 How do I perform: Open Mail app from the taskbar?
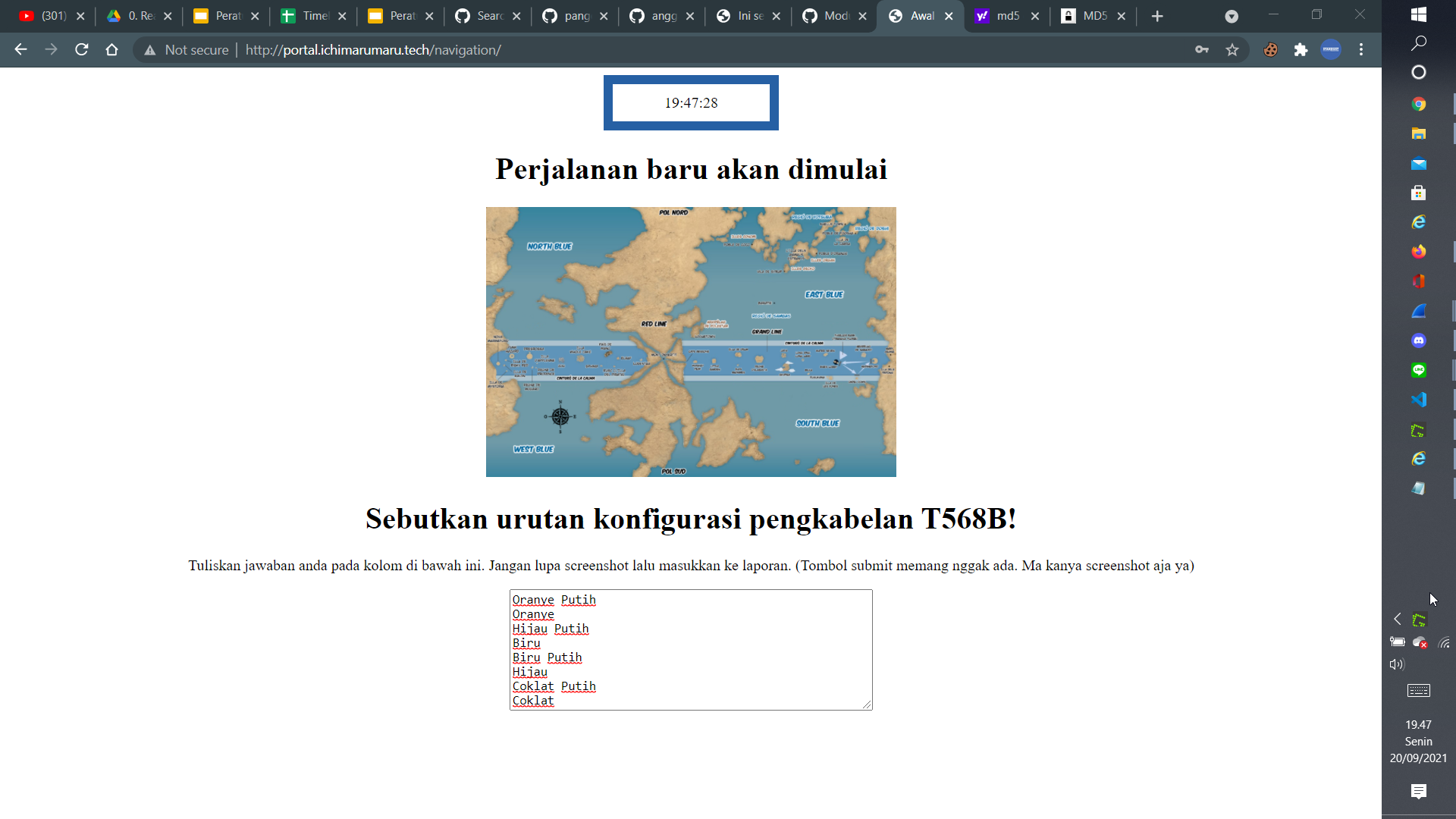[x=1419, y=163]
